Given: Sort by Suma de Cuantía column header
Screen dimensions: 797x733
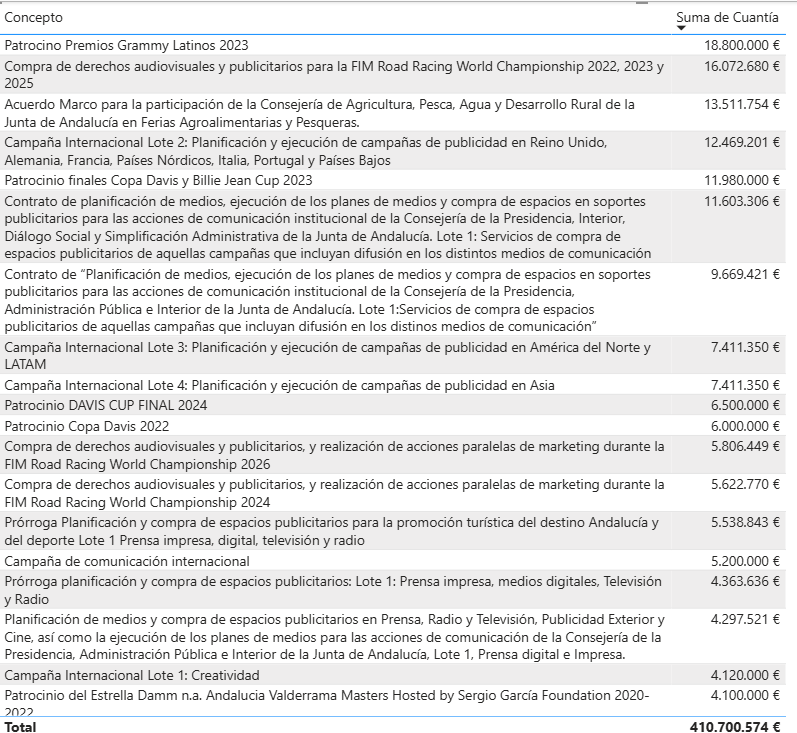Looking at the screenshot, I should pos(727,18).
